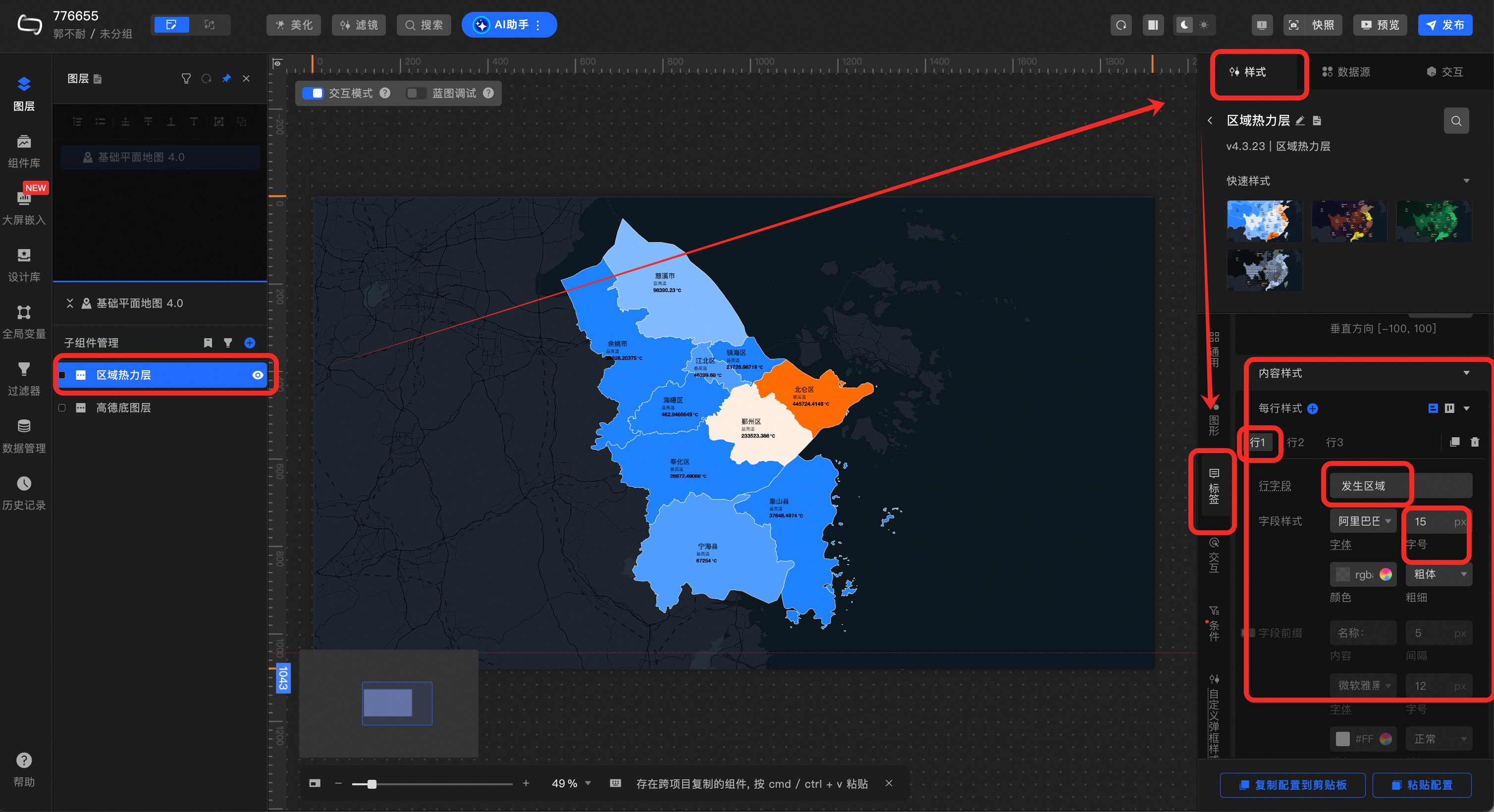Add a sub-component with the plus icon
1494x812 pixels.
click(x=249, y=343)
